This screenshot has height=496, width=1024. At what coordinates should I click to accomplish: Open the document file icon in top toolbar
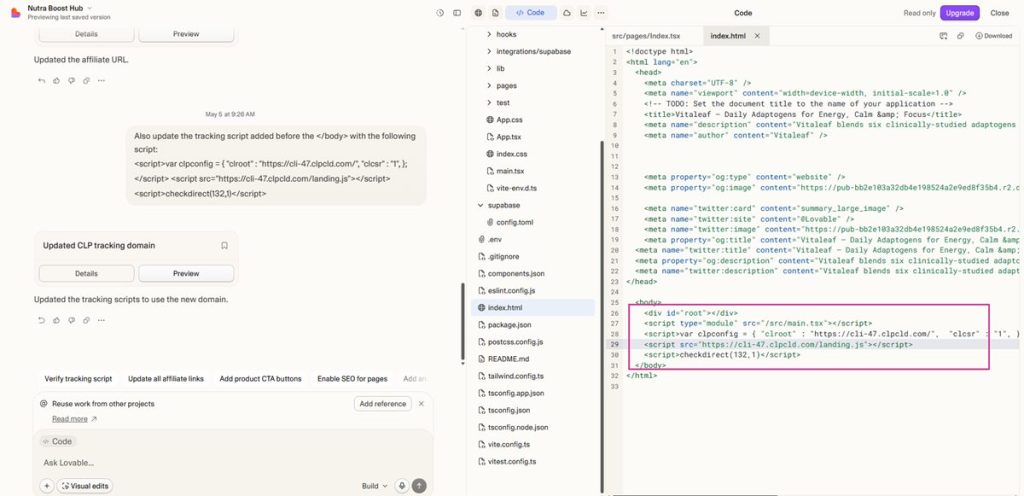click(x=496, y=13)
